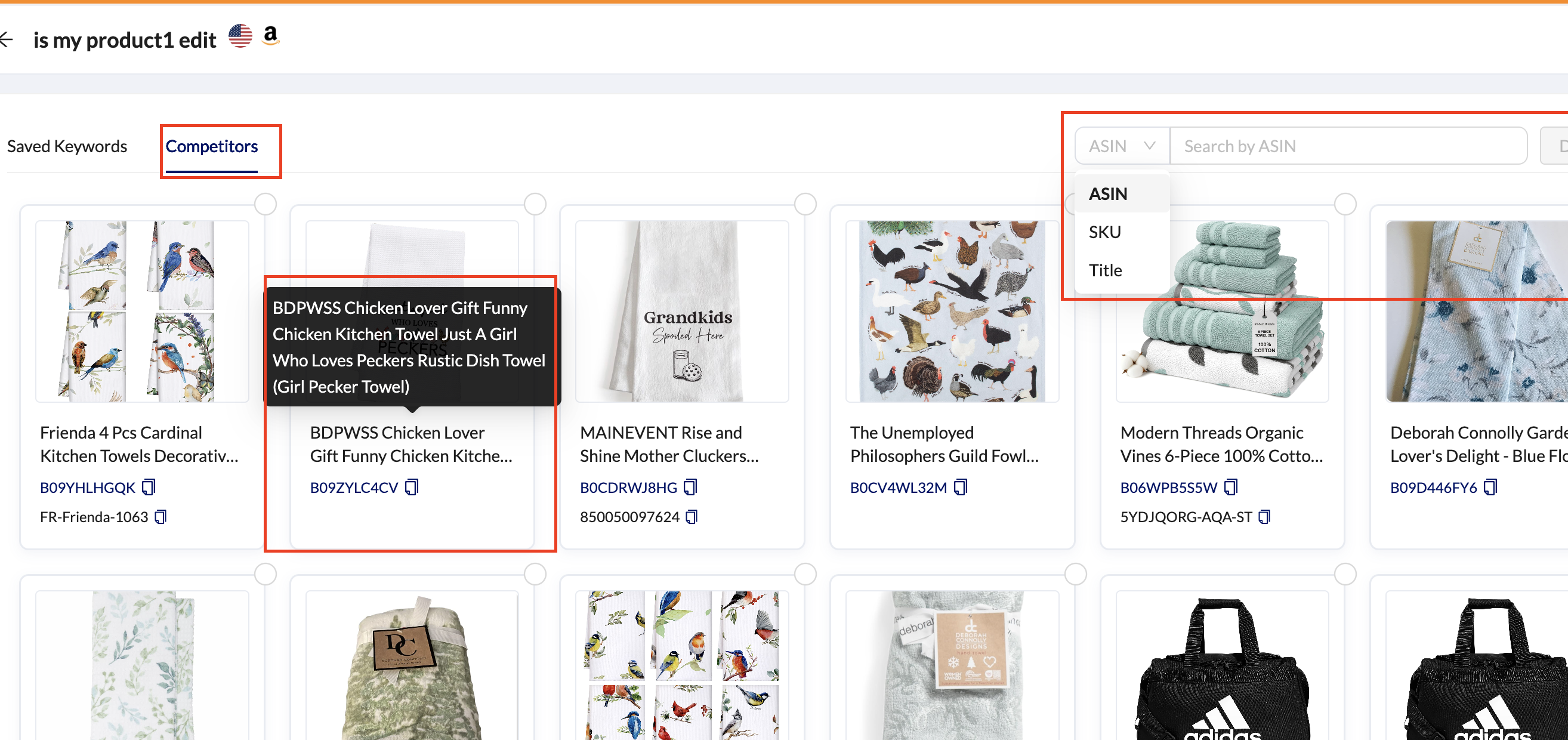Viewport: 1568px width, 740px height.
Task: Copy ASIN B09ZYLC4CV icon
Action: pos(412,487)
